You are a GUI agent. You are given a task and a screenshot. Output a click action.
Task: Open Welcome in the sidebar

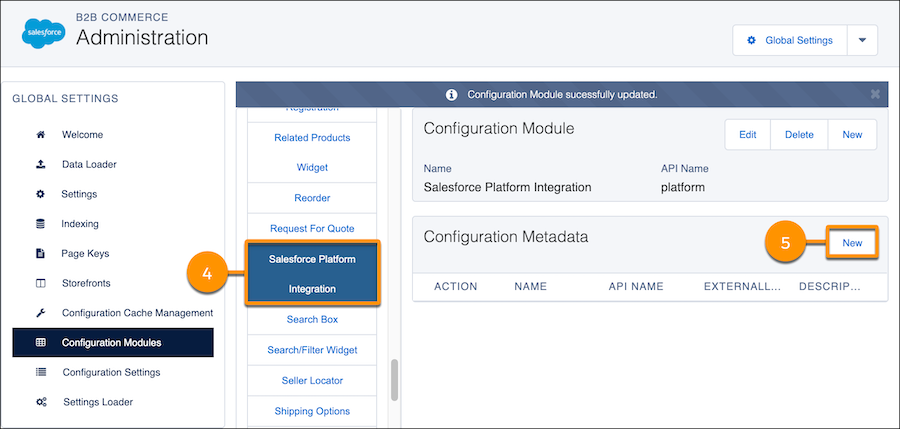pos(83,134)
